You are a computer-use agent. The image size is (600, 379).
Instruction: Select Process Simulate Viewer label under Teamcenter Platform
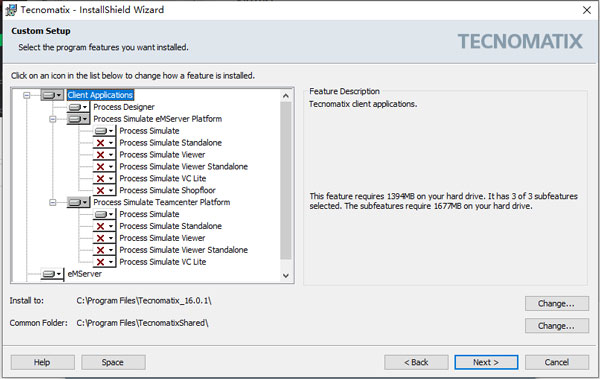tap(162, 238)
